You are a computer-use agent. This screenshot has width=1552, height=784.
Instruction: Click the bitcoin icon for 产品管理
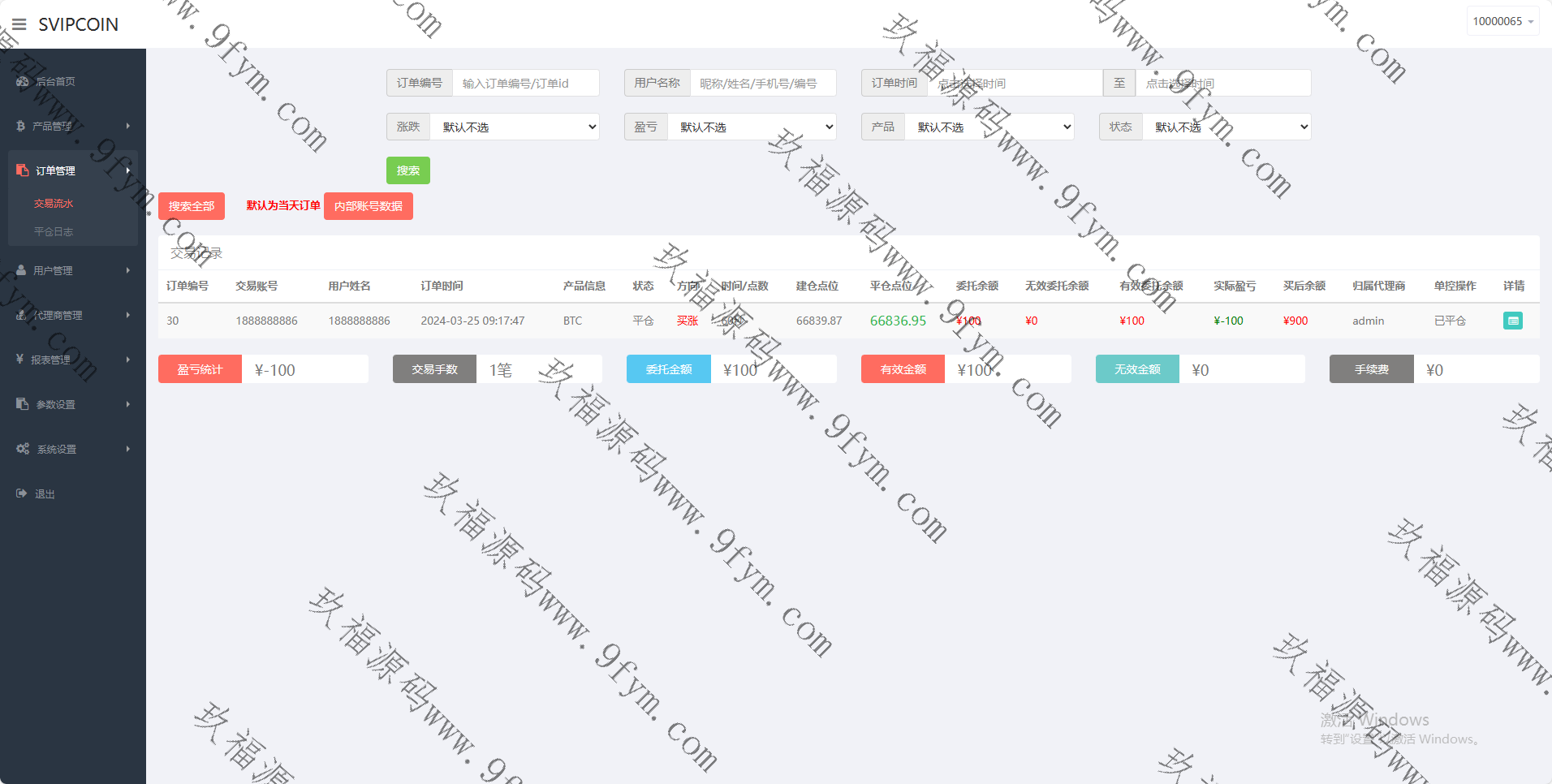[21, 126]
